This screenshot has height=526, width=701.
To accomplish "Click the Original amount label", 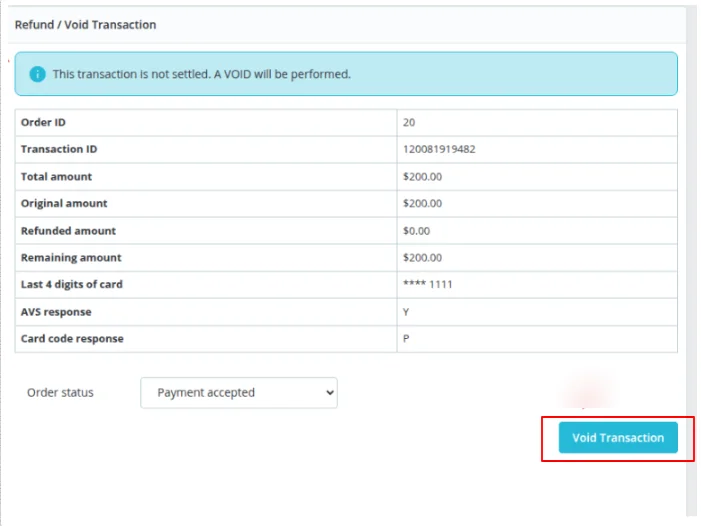I will [x=64, y=203].
